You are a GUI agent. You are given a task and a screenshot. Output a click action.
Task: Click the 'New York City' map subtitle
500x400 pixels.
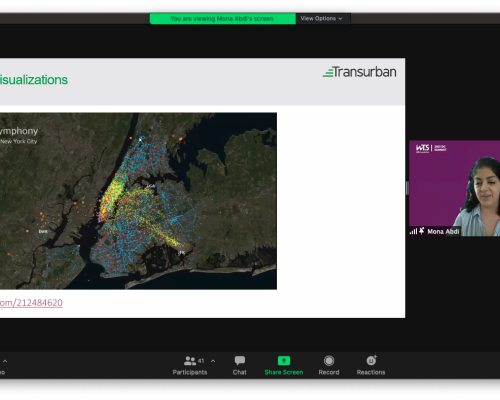click(19, 141)
